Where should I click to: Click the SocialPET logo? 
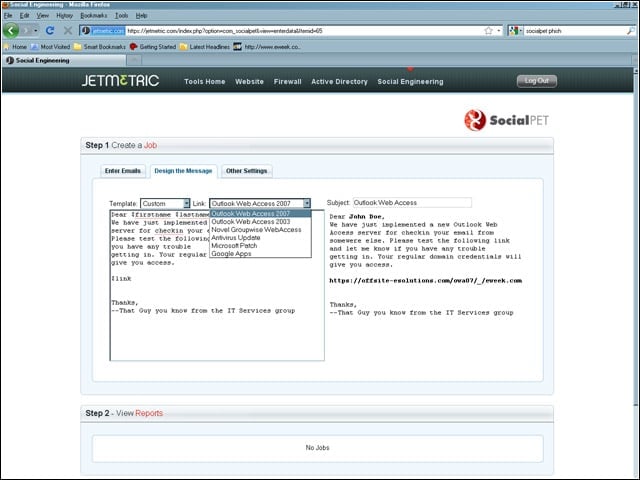point(506,120)
